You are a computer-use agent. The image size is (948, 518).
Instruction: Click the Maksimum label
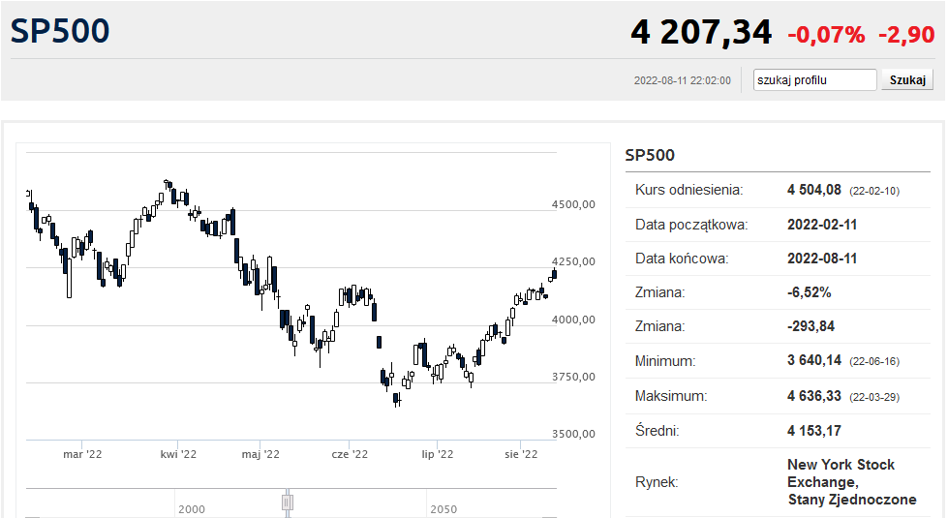click(670, 396)
